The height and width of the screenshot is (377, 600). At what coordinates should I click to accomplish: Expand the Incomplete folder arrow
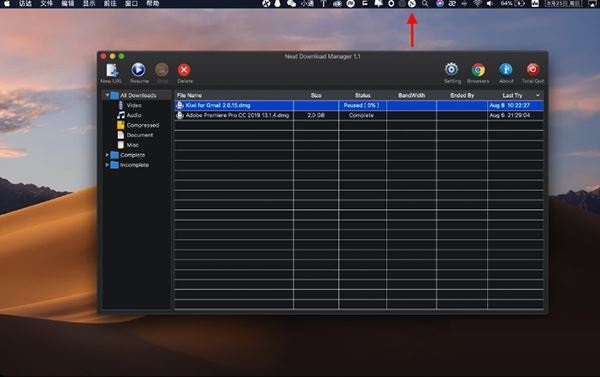click(x=107, y=165)
